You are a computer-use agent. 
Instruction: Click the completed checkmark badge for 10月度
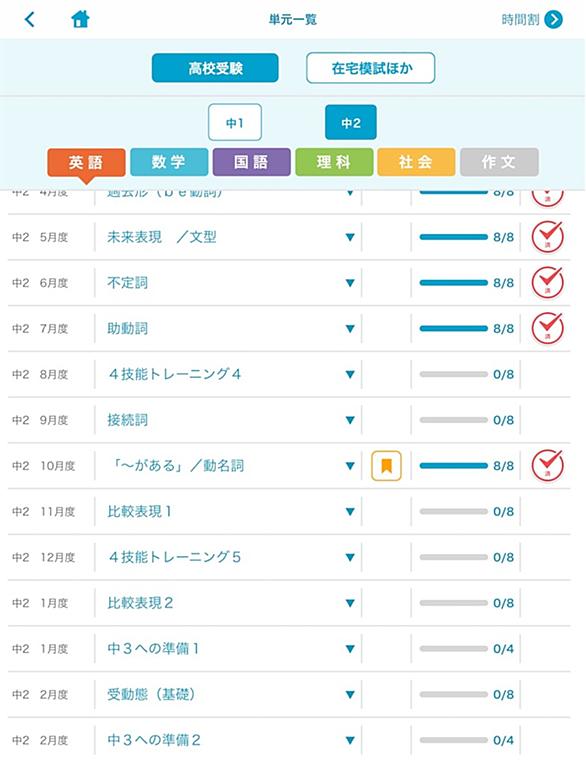[547, 466]
